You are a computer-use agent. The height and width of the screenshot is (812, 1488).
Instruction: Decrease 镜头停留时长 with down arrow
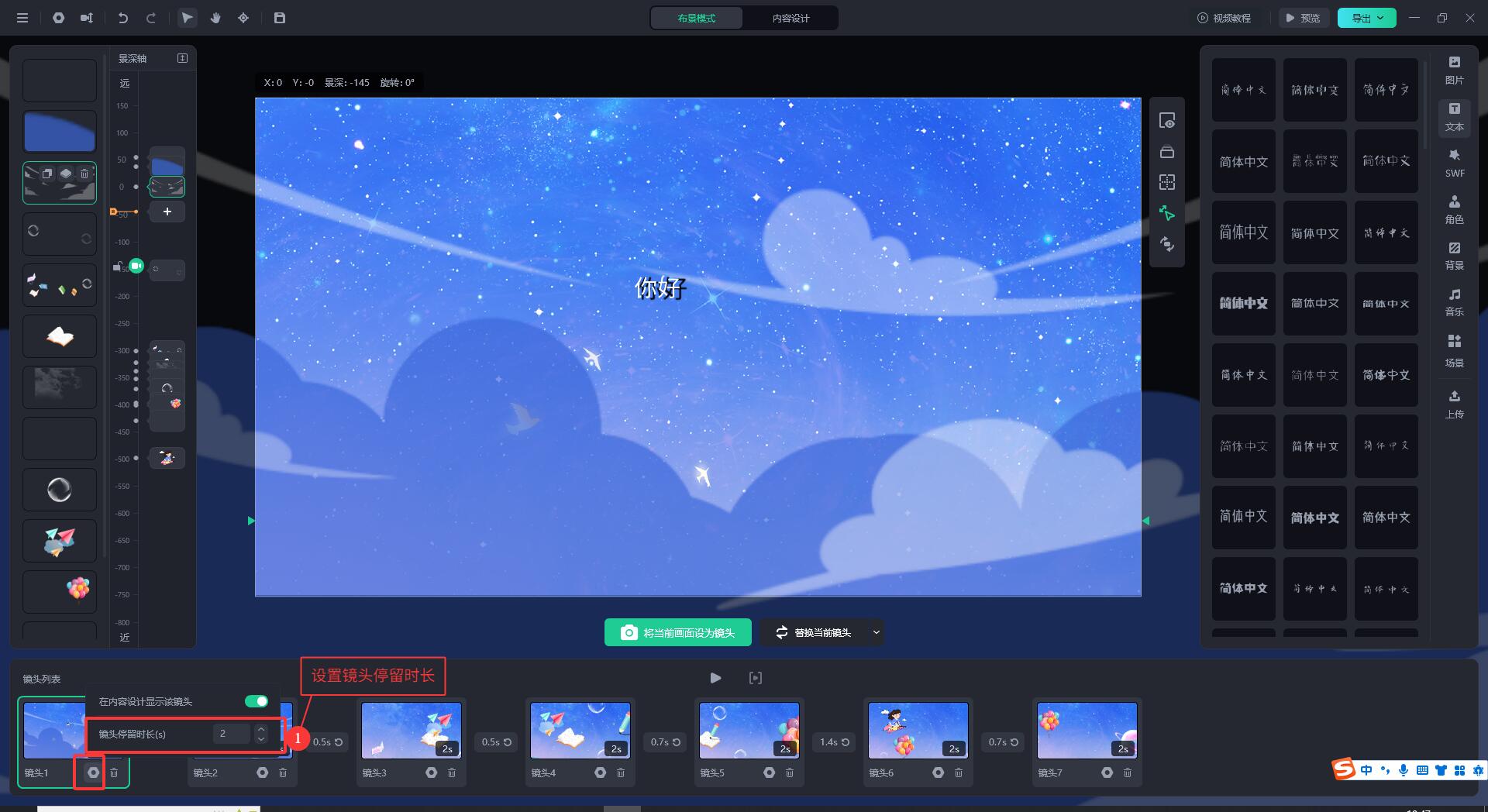click(x=261, y=739)
